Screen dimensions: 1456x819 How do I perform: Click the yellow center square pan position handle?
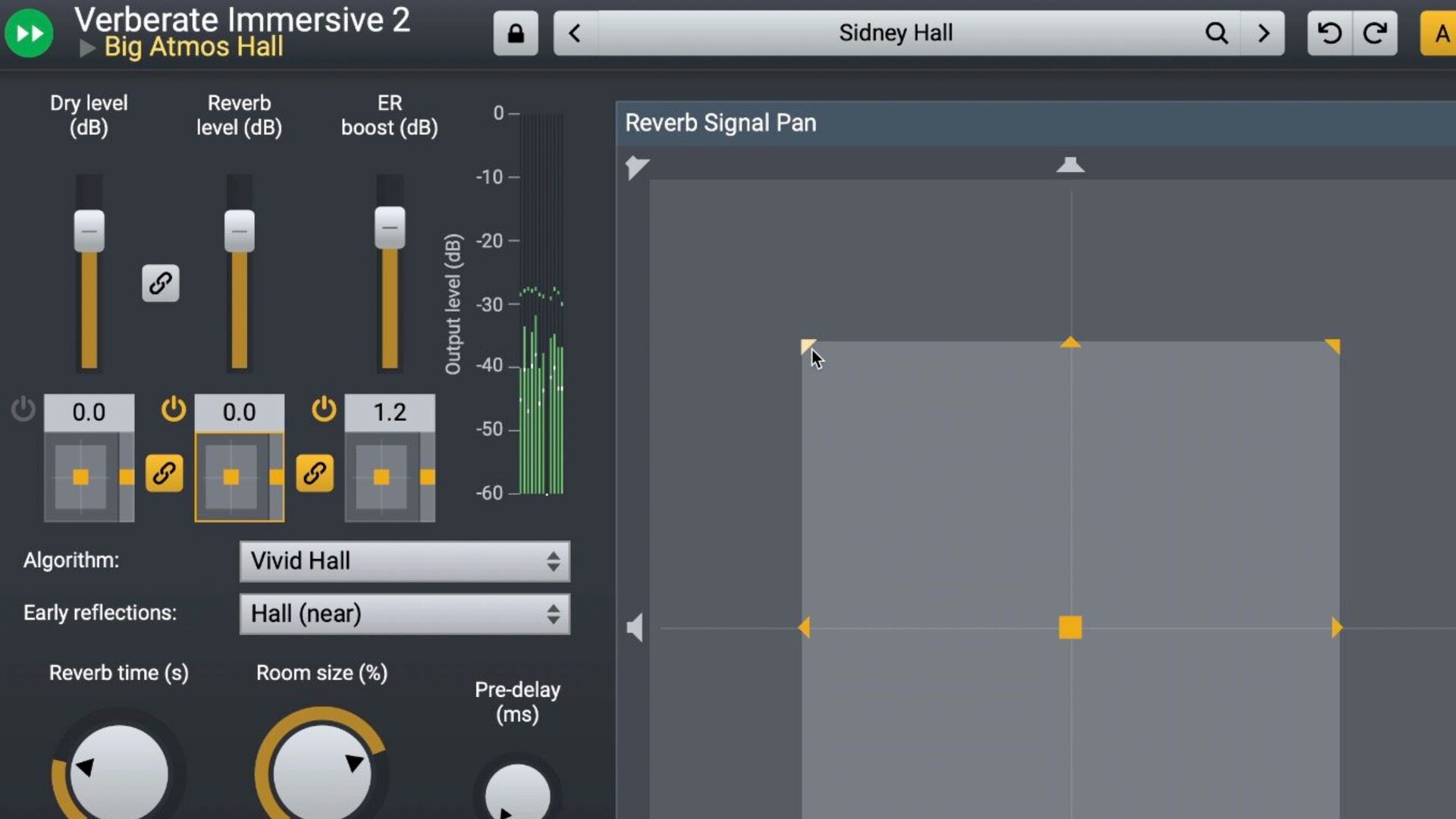pyautogui.click(x=1070, y=628)
